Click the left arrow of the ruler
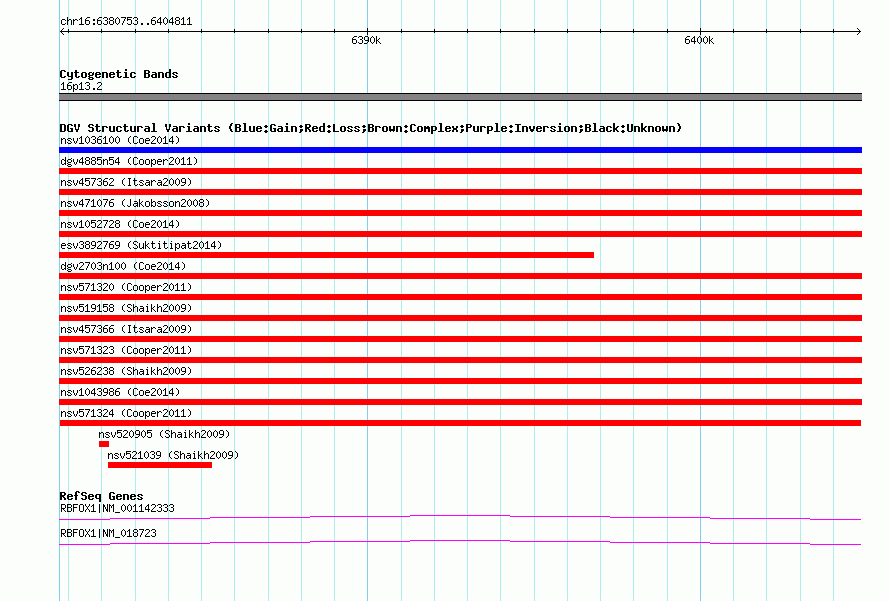 click(x=63, y=31)
